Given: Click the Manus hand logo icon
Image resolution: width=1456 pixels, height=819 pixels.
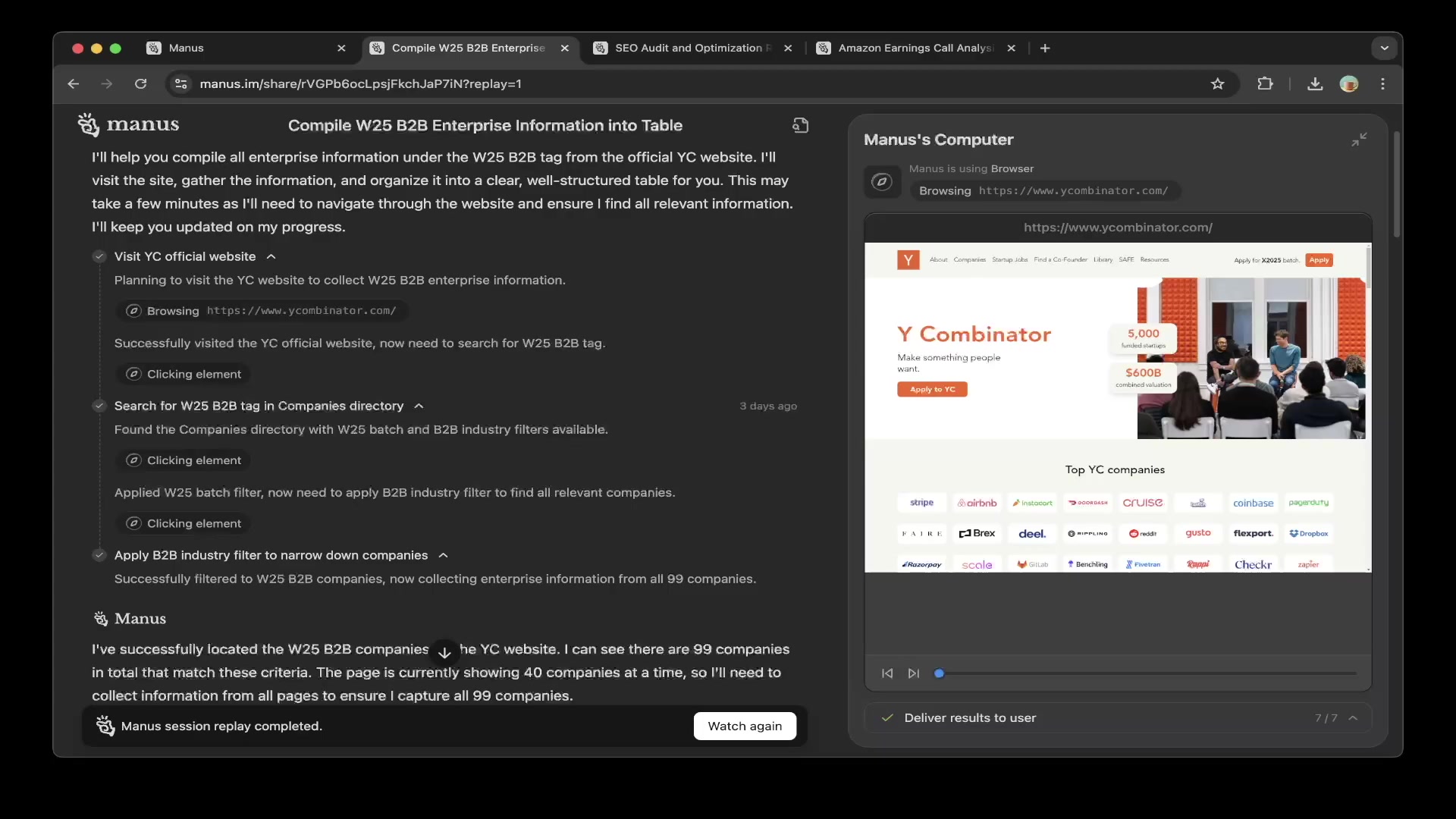Looking at the screenshot, I should coord(89,124).
